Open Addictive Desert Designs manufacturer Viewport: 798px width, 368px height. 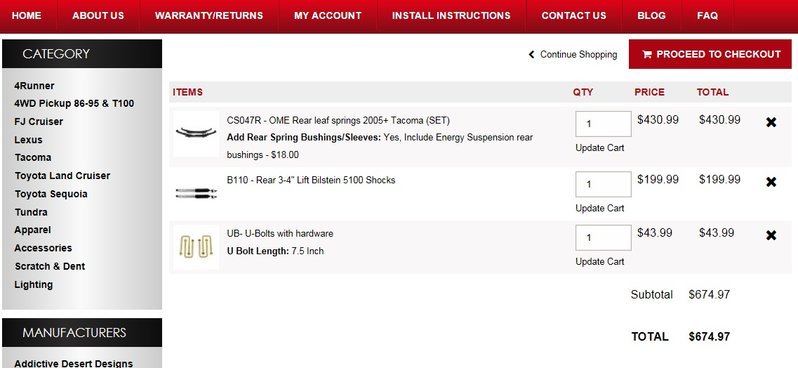point(74,363)
